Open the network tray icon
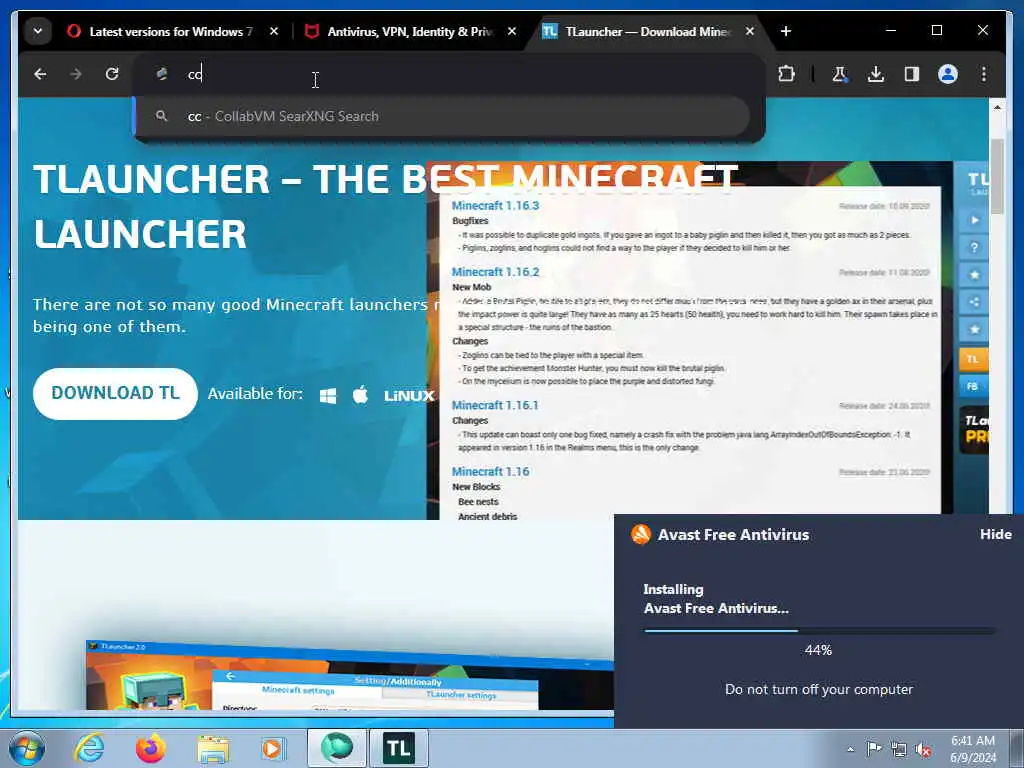The image size is (1024, 768). click(x=899, y=749)
